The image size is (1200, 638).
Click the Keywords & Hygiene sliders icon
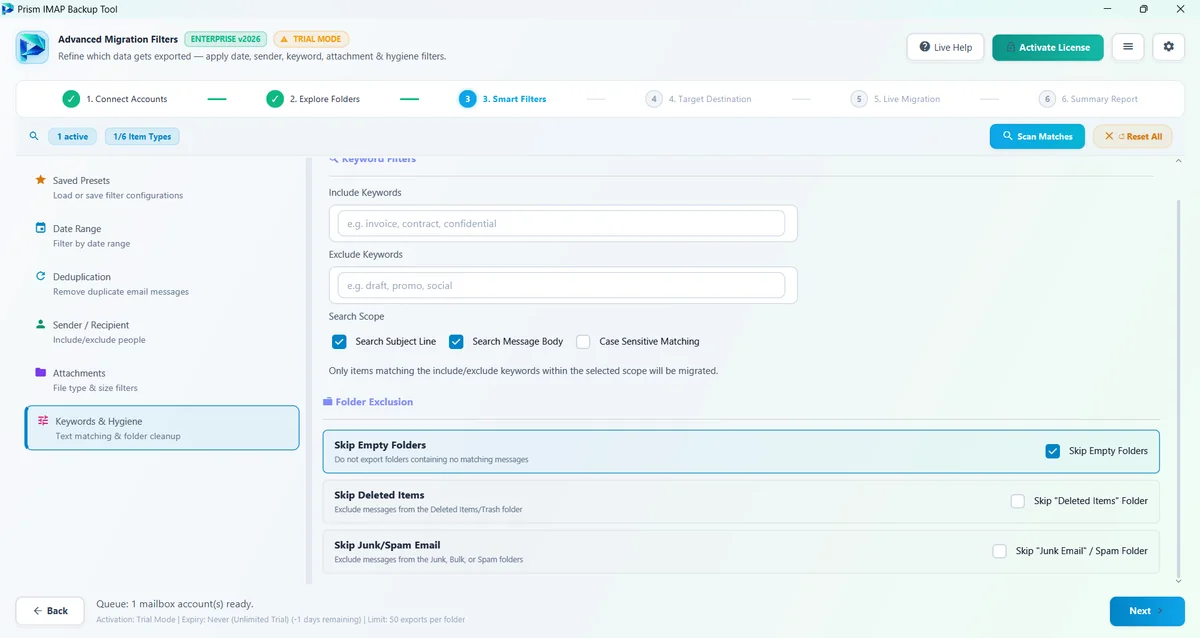(43, 421)
